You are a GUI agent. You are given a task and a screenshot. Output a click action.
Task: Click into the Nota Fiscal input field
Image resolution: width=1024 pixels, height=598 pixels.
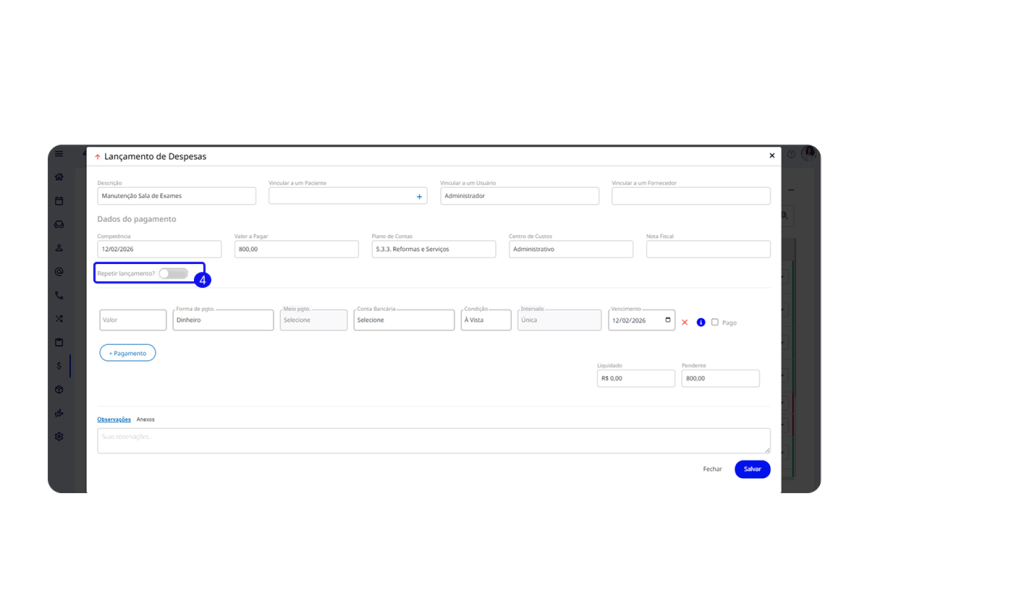[x=708, y=249]
